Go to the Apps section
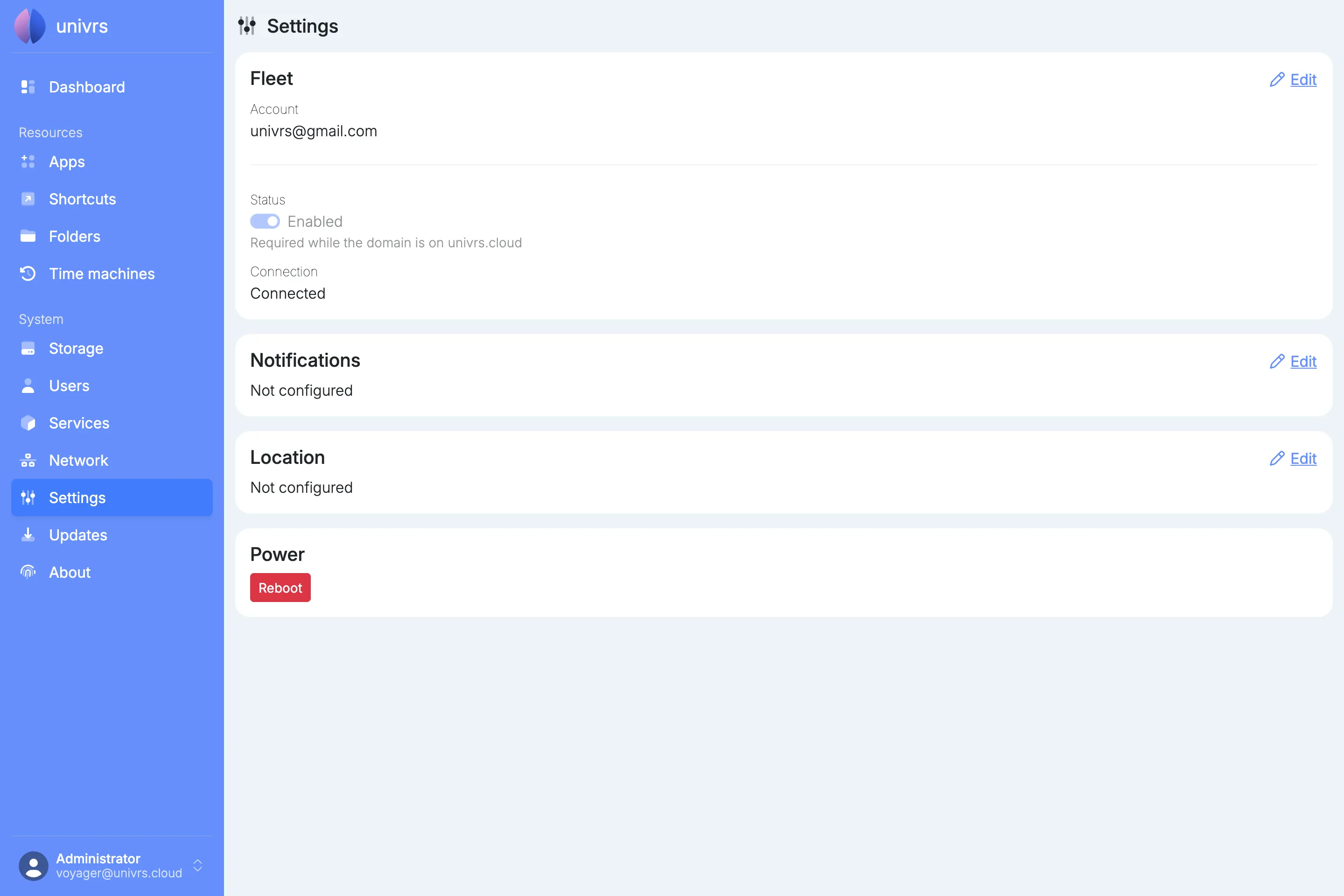The height and width of the screenshot is (896, 1344). coord(112,162)
